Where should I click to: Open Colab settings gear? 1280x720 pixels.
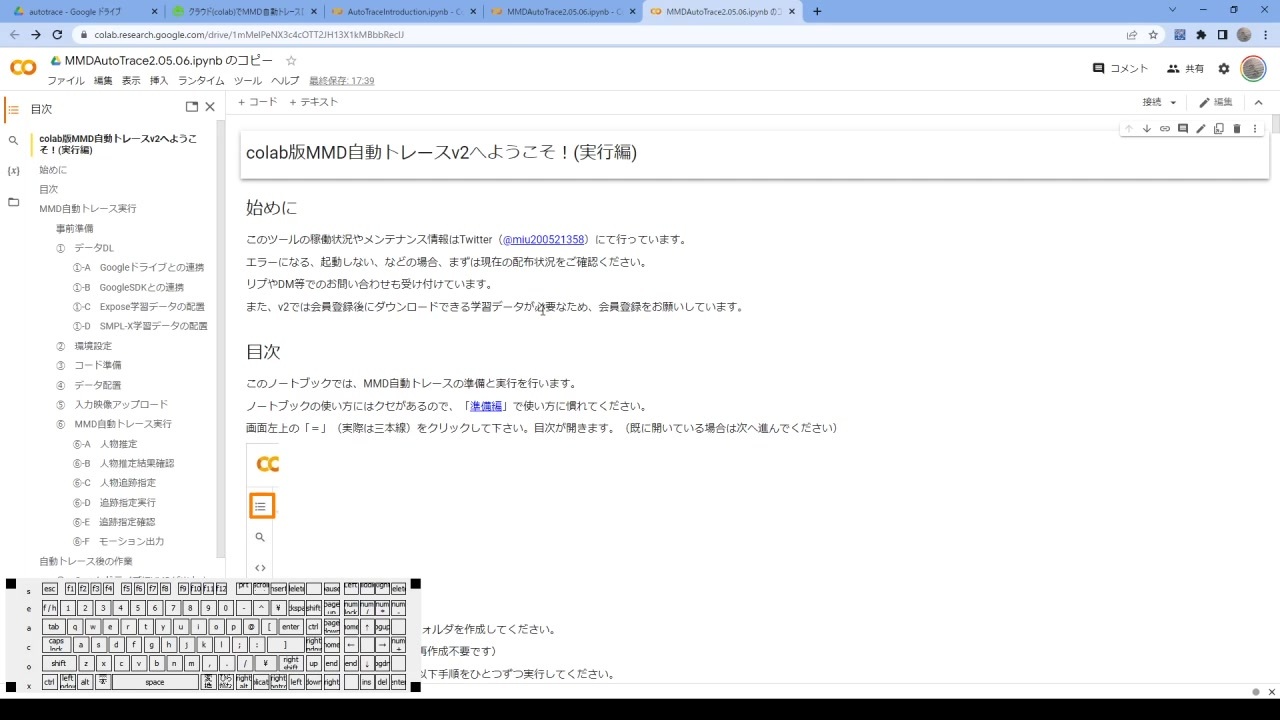1224,69
